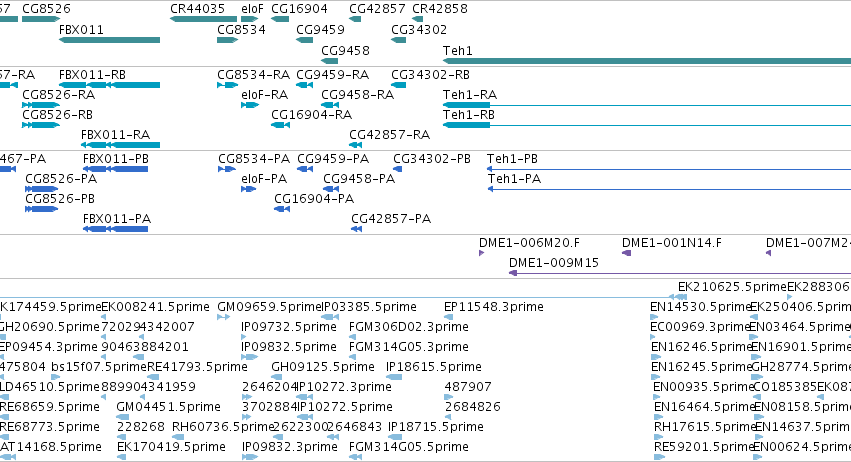
Task: Click the CG16904 gene label
Action: pos(299,9)
